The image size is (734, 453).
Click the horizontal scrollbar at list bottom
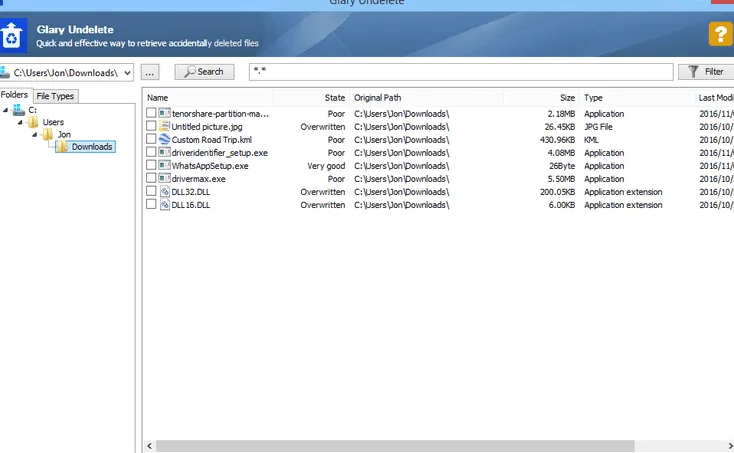(x=440, y=445)
